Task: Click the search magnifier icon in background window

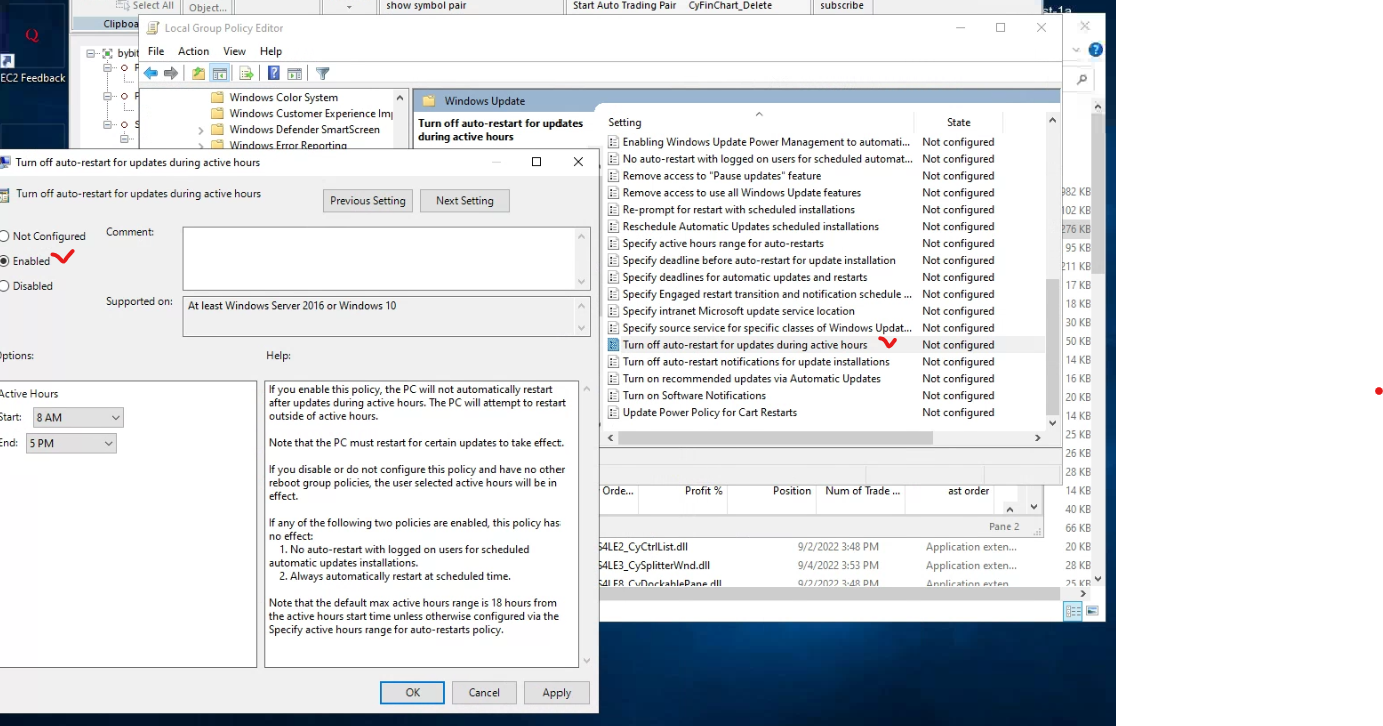Action: point(1081,79)
